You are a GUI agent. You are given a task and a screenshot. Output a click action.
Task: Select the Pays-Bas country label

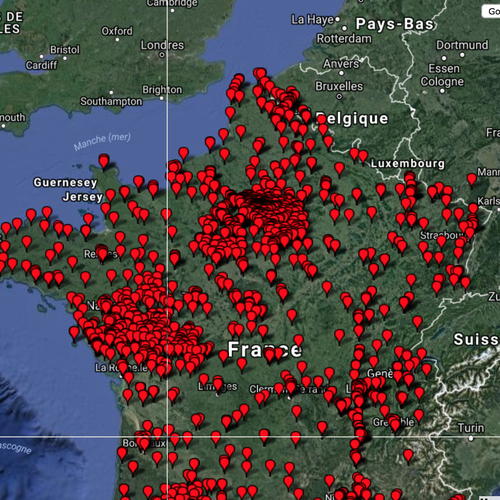coord(395,24)
